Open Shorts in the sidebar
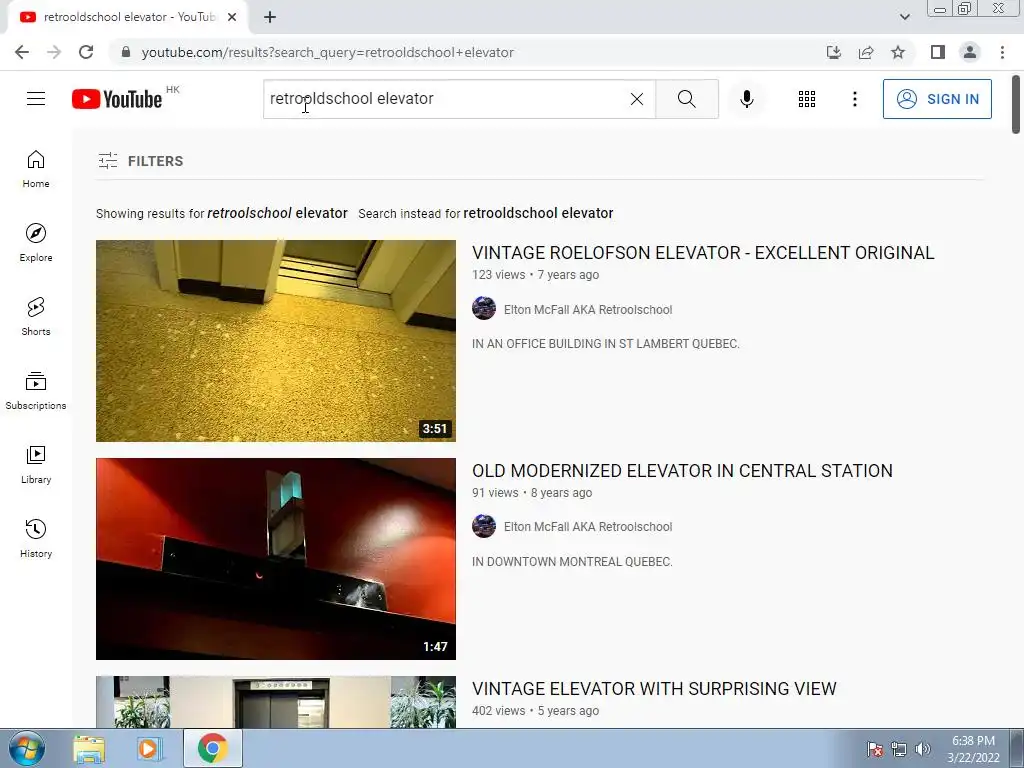Viewport: 1024px width, 768px height. (x=36, y=317)
